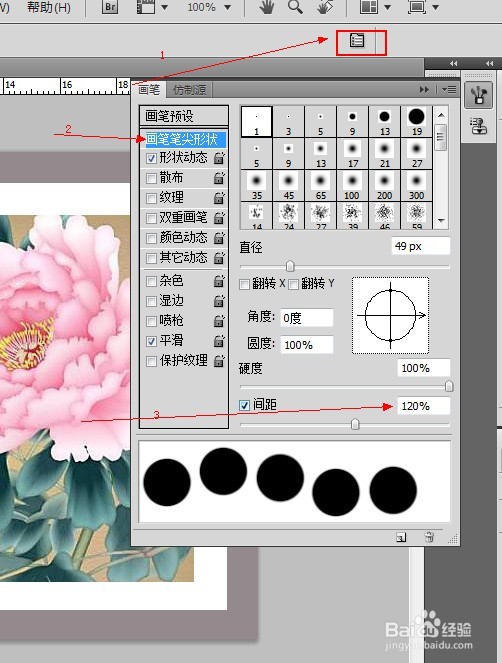The image size is (502, 663).
Task: Lock the 平滑 setting
Action: pos(219,341)
